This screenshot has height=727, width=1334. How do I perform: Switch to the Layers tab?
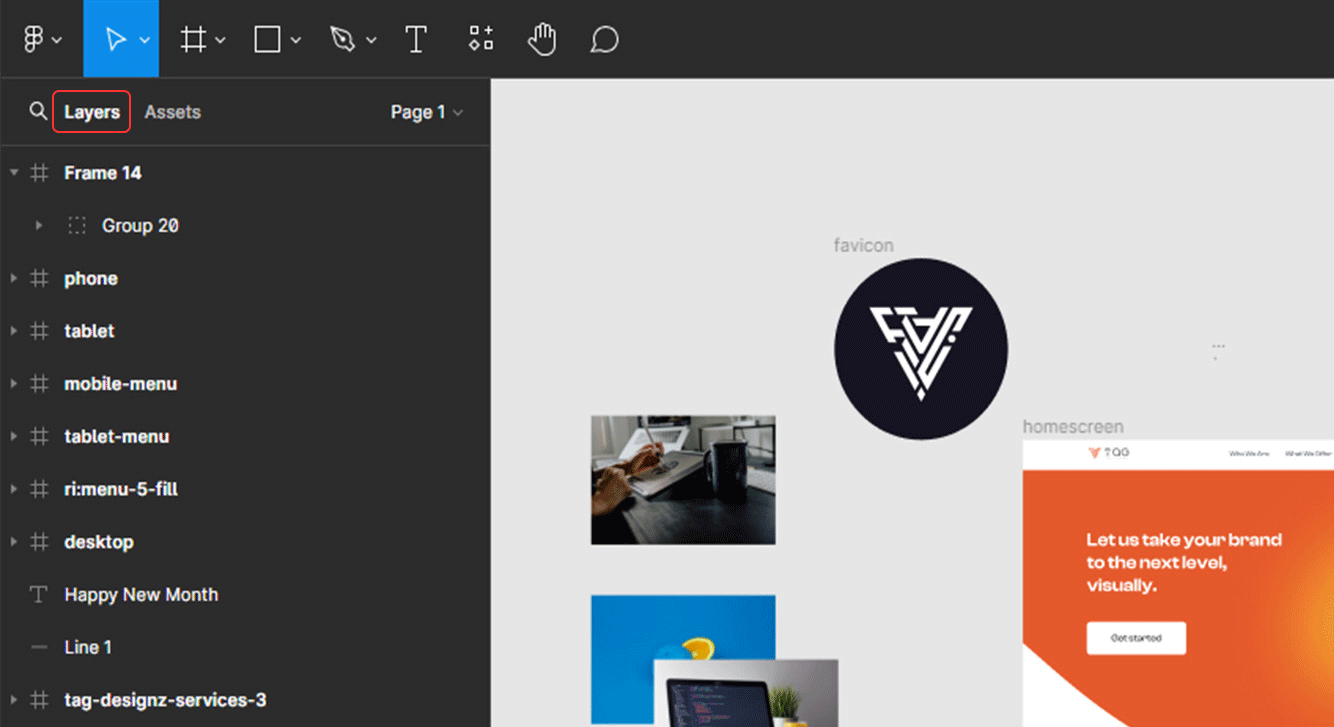92,112
